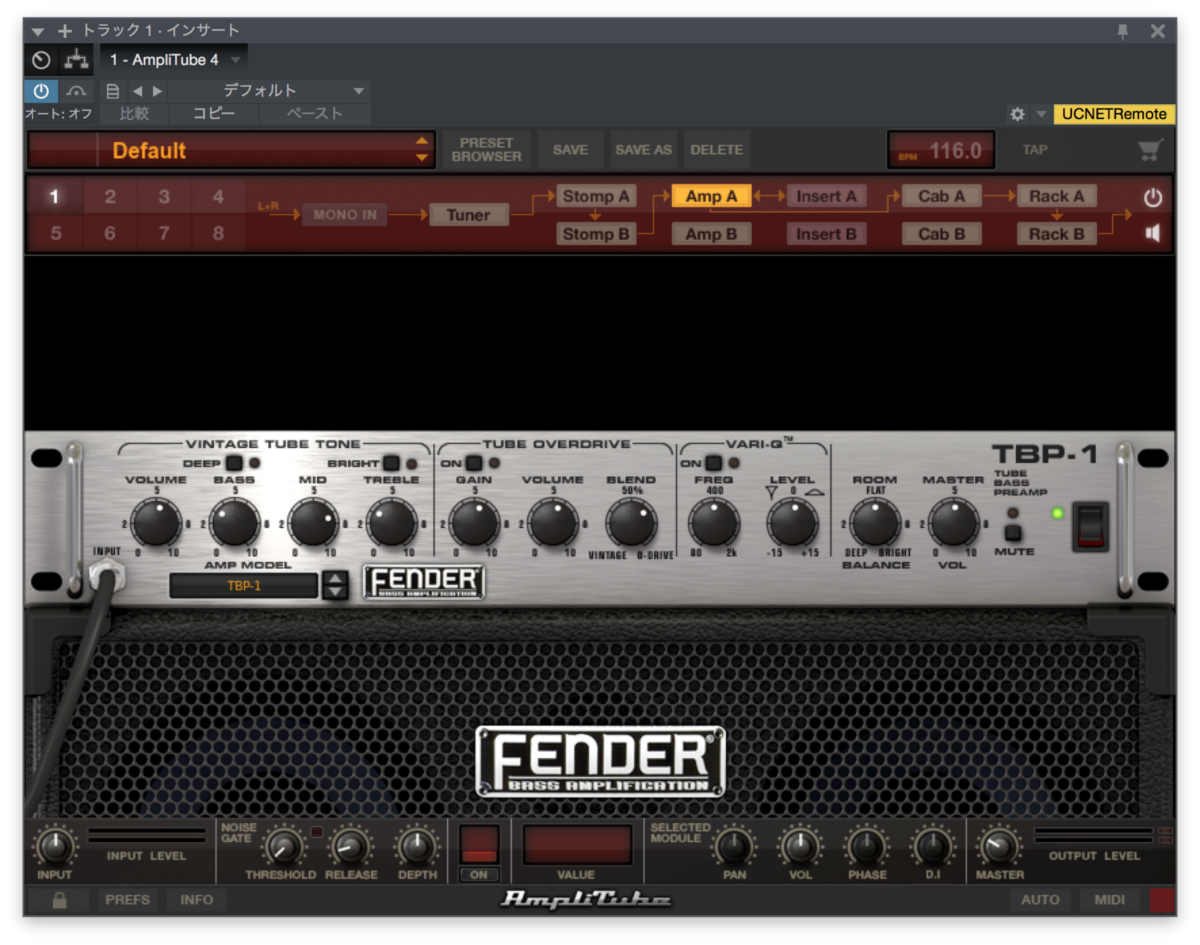Click the plus icon beside the track insert title
This screenshot has height=945, width=1200.
(65, 31)
